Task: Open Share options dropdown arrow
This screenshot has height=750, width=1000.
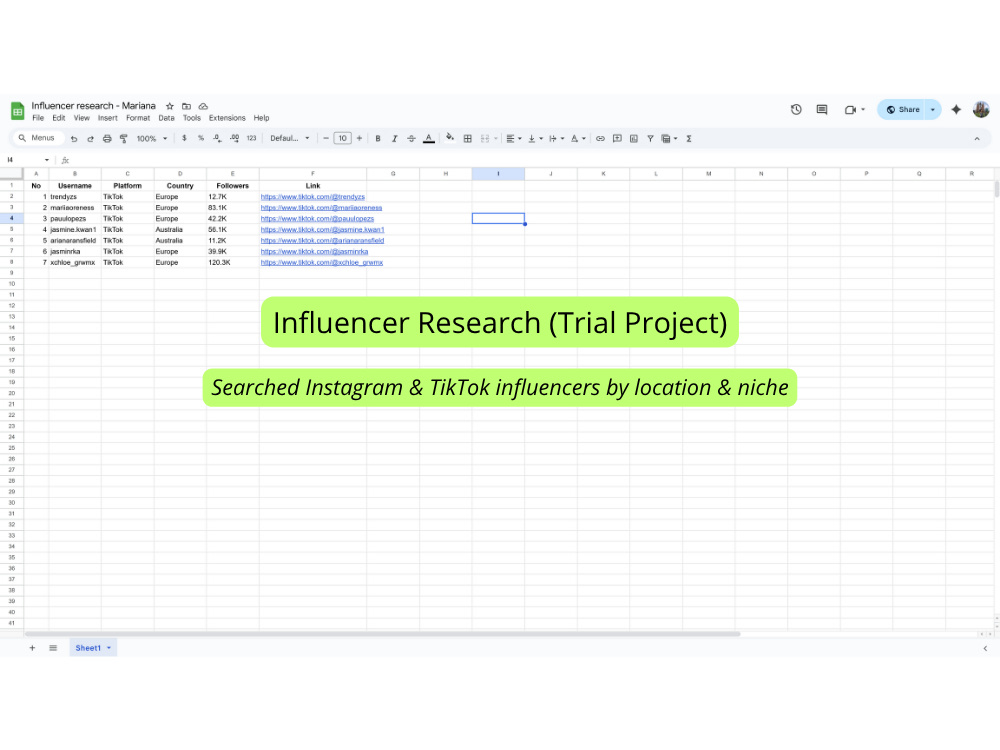Action: point(933,110)
